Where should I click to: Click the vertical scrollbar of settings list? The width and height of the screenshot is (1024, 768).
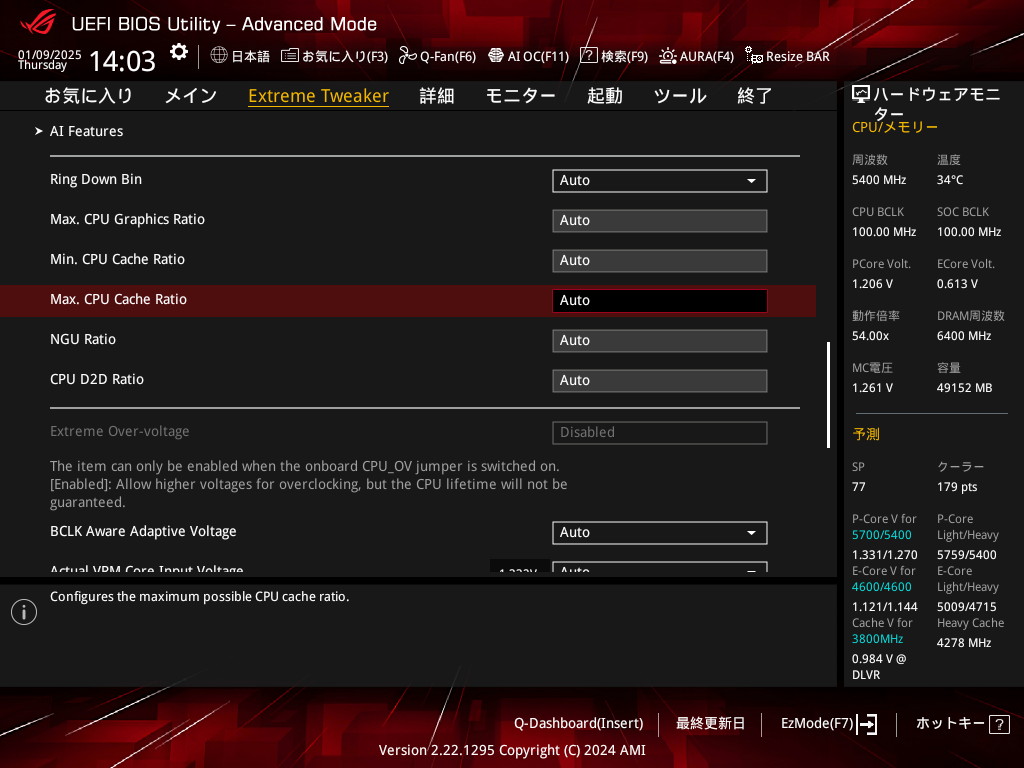click(x=828, y=395)
